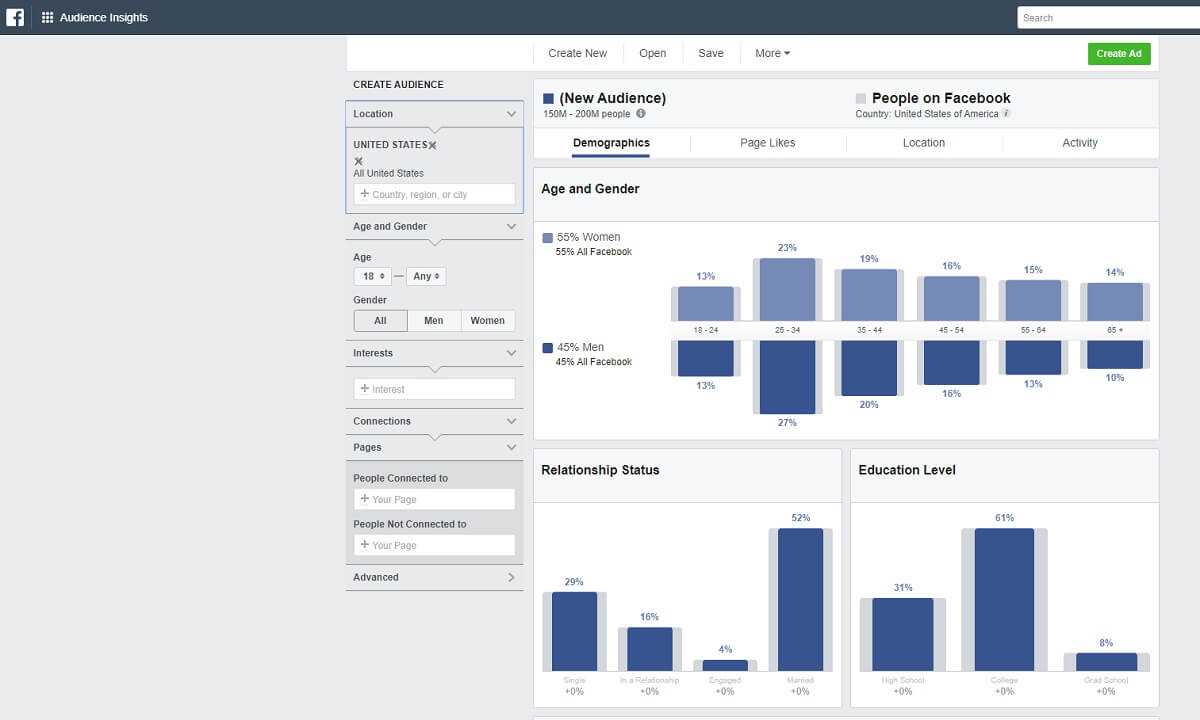Switch to Demographics tab

tap(611, 143)
